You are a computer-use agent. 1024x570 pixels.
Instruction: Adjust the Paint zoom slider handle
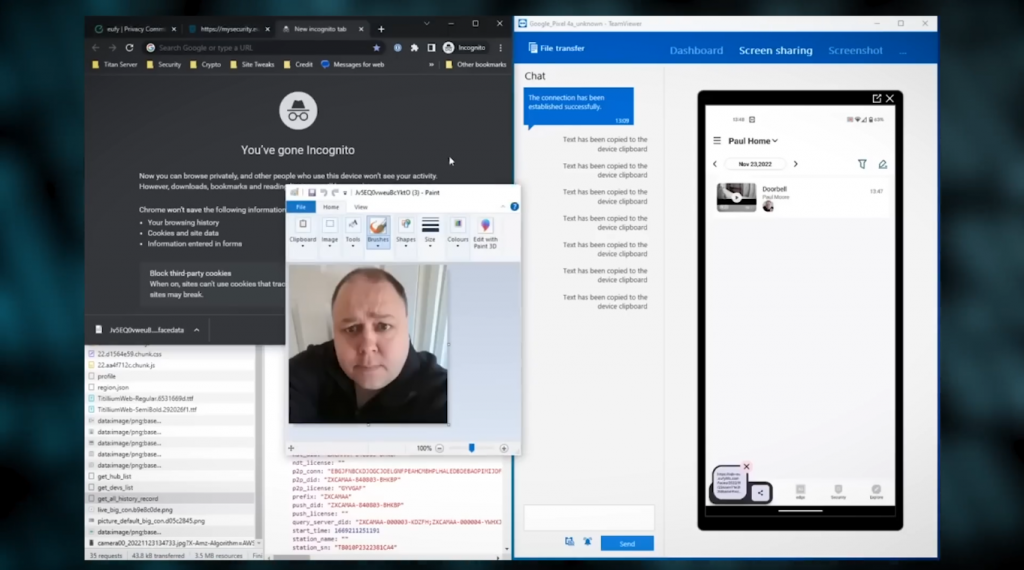click(472, 448)
